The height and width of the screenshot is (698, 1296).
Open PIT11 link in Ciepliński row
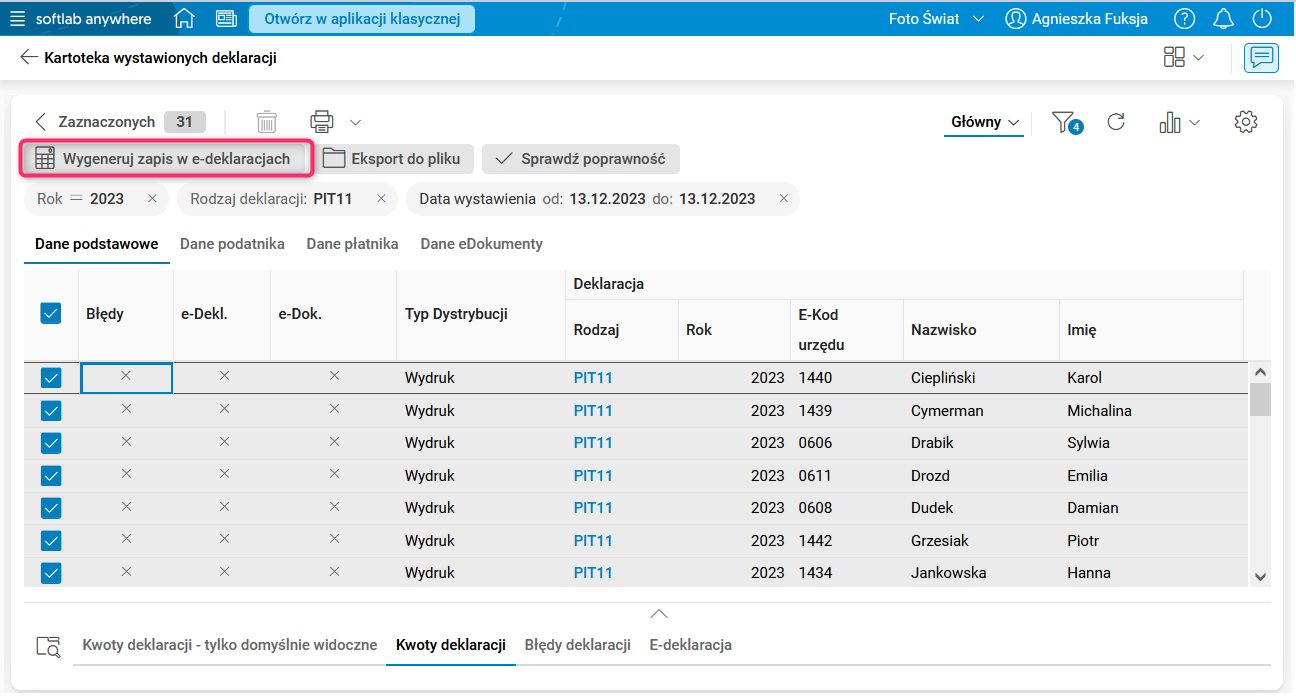(x=593, y=378)
